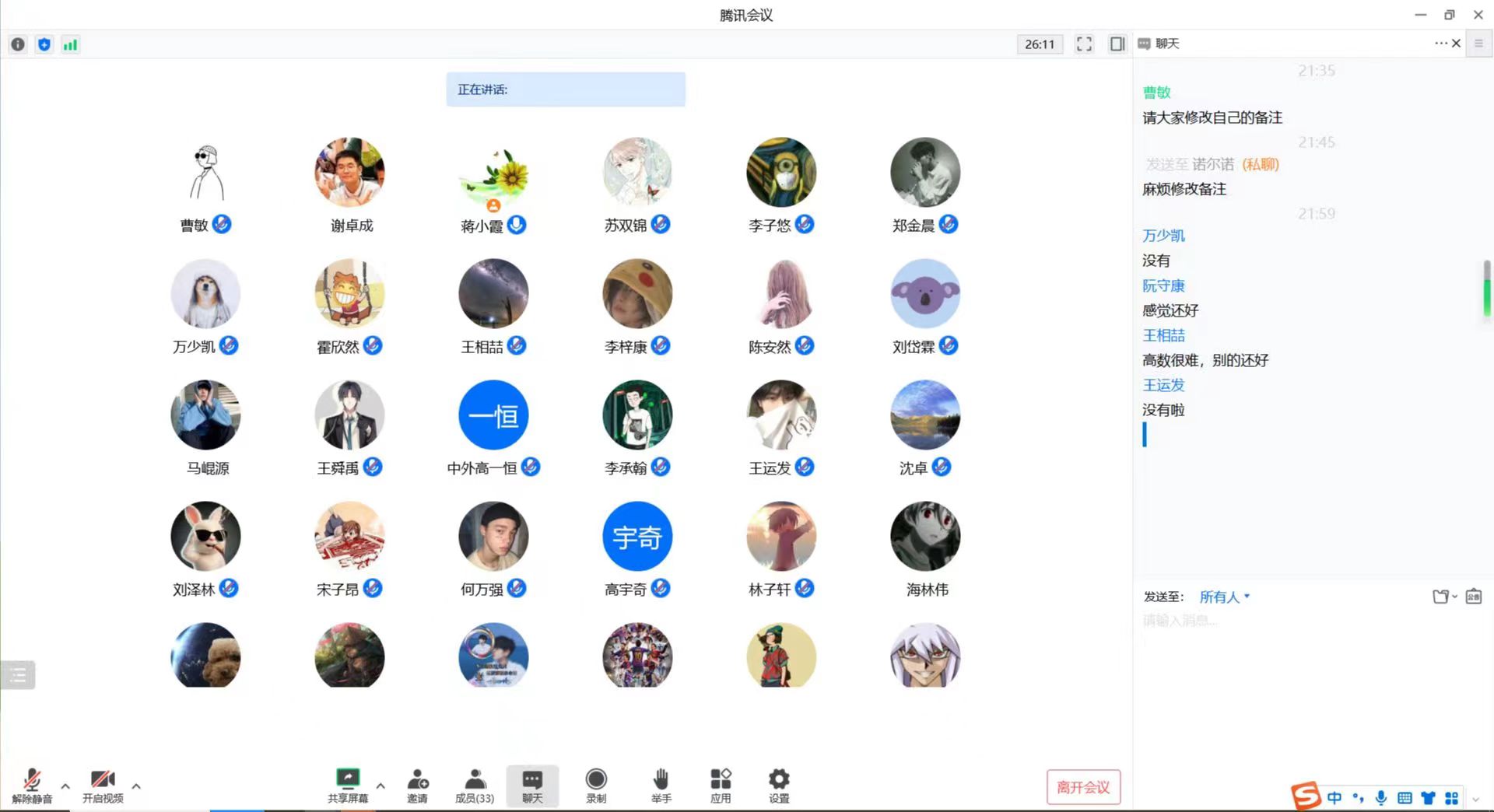The height and width of the screenshot is (812, 1494).
Task: Expand audio options arrow beside 解除静音
Action: pos(65,786)
